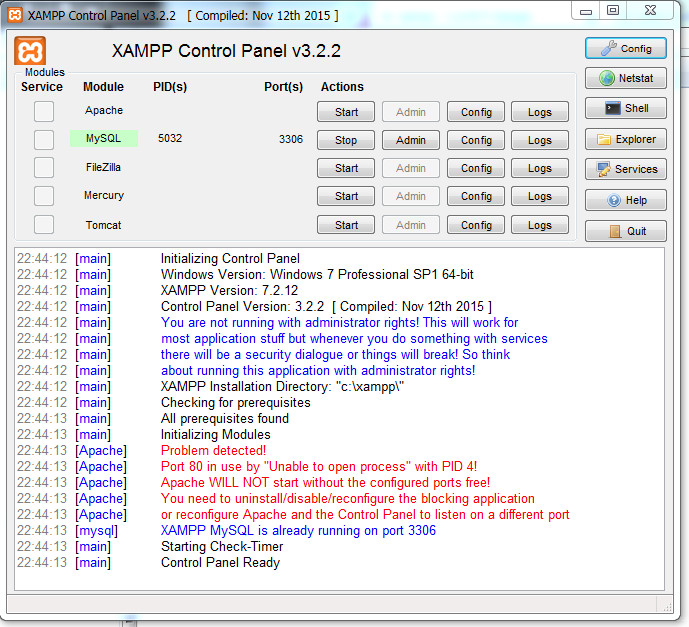Screen dimensions: 689x627
Task: Quit XAMPP with the door icon button
Action: pos(626,231)
